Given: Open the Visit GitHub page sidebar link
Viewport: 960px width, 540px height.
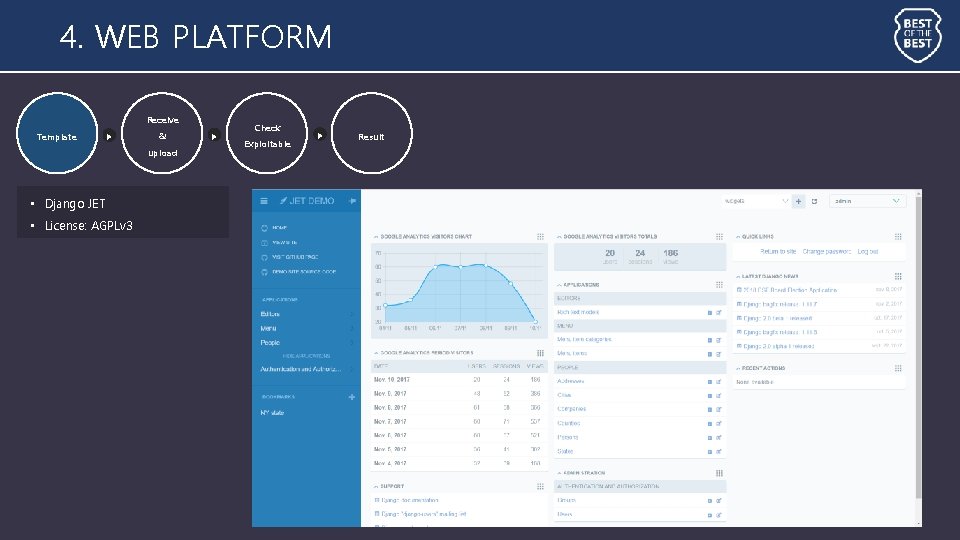Looking at the screenshot, I should (295, 257).
